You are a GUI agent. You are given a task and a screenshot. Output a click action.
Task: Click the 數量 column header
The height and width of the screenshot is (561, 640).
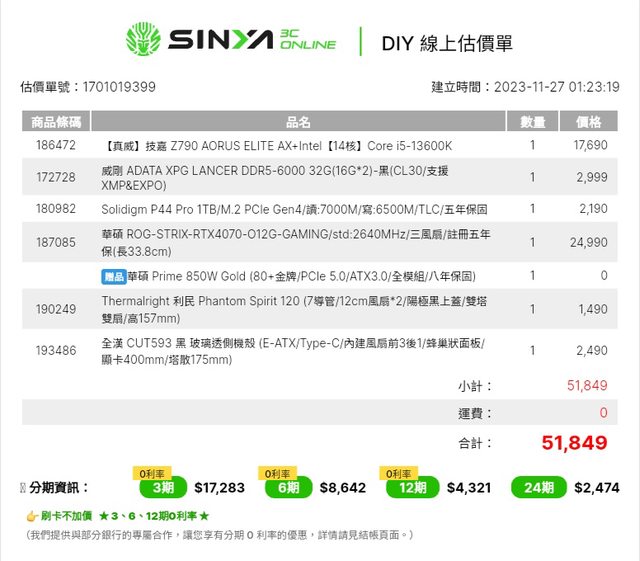point(532,122)
